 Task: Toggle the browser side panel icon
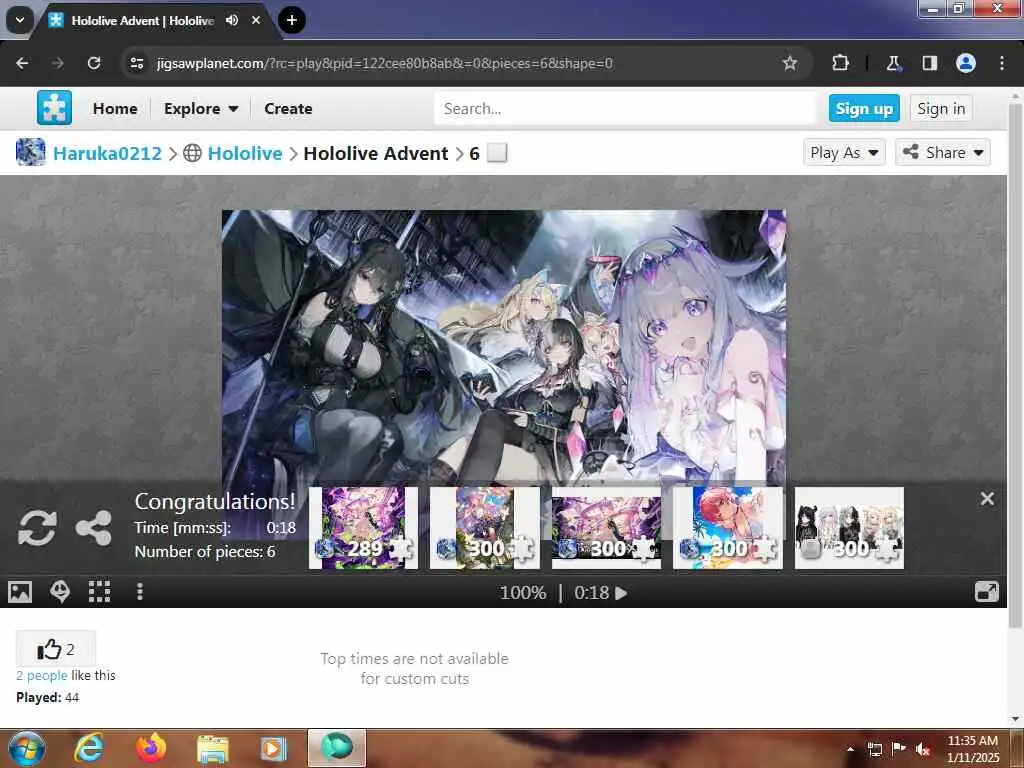(x=929, y=63)
